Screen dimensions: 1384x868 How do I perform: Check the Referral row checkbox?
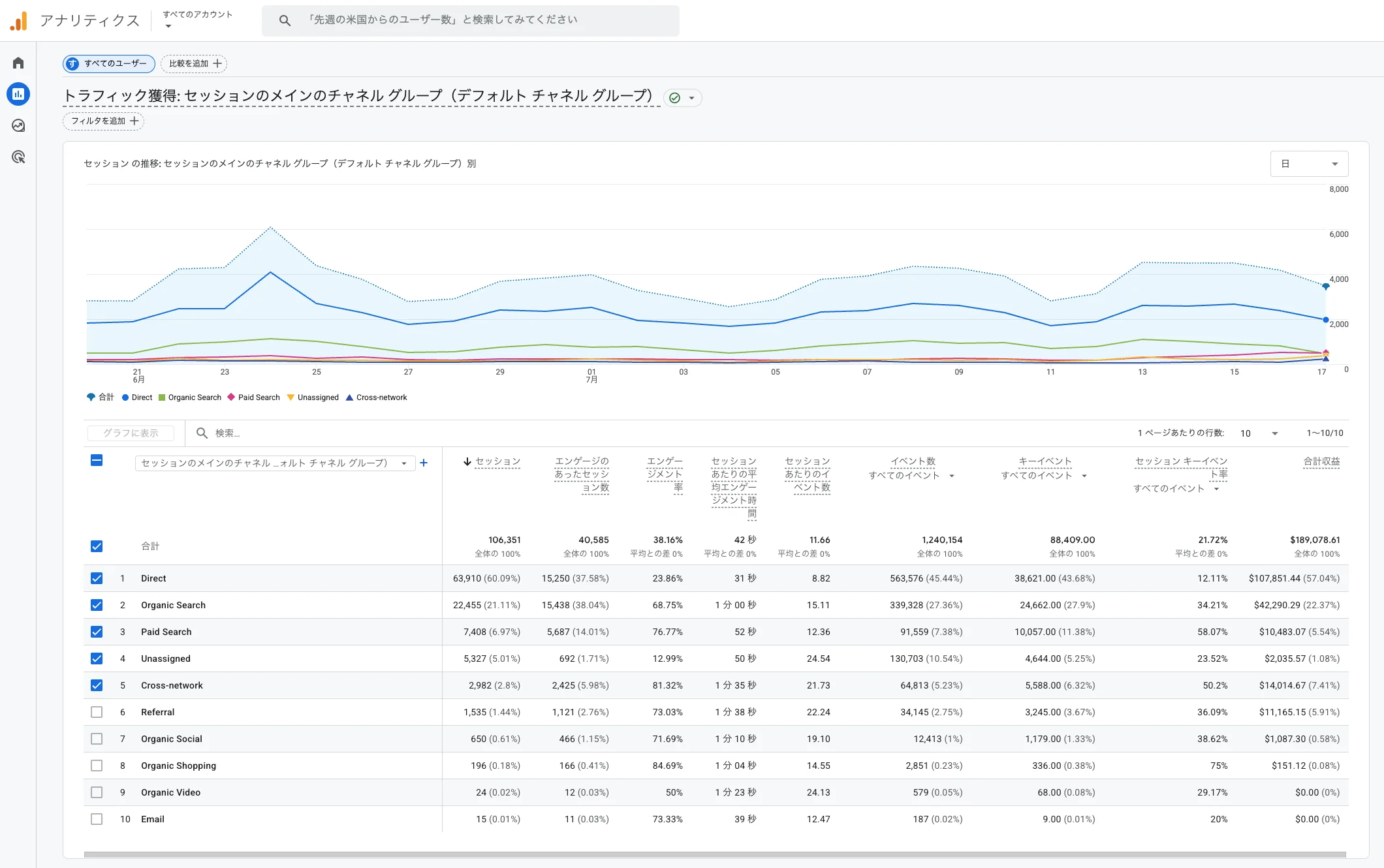tap(97, 712)
